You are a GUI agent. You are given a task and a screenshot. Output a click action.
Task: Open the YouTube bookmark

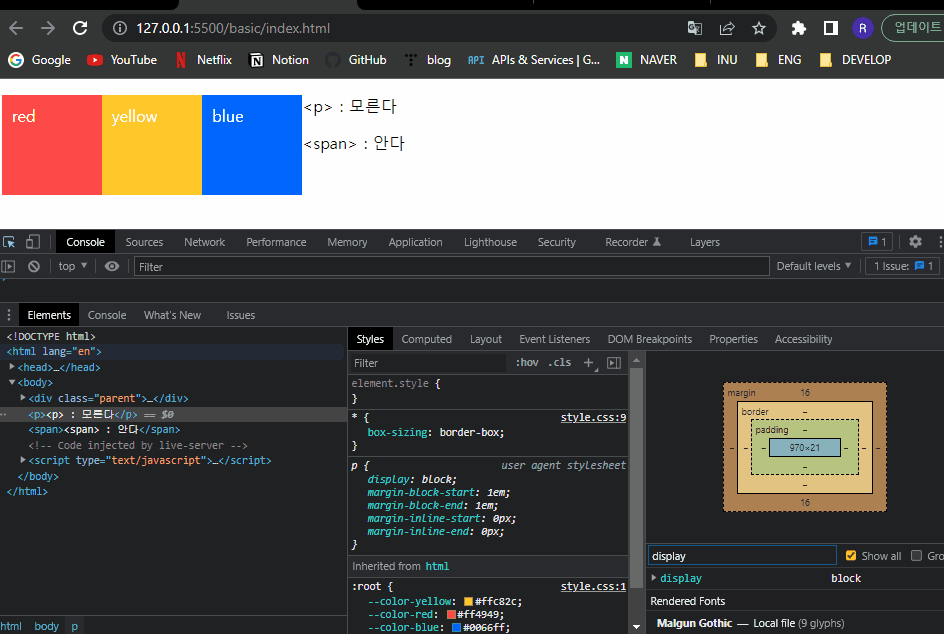click(122, 60)
